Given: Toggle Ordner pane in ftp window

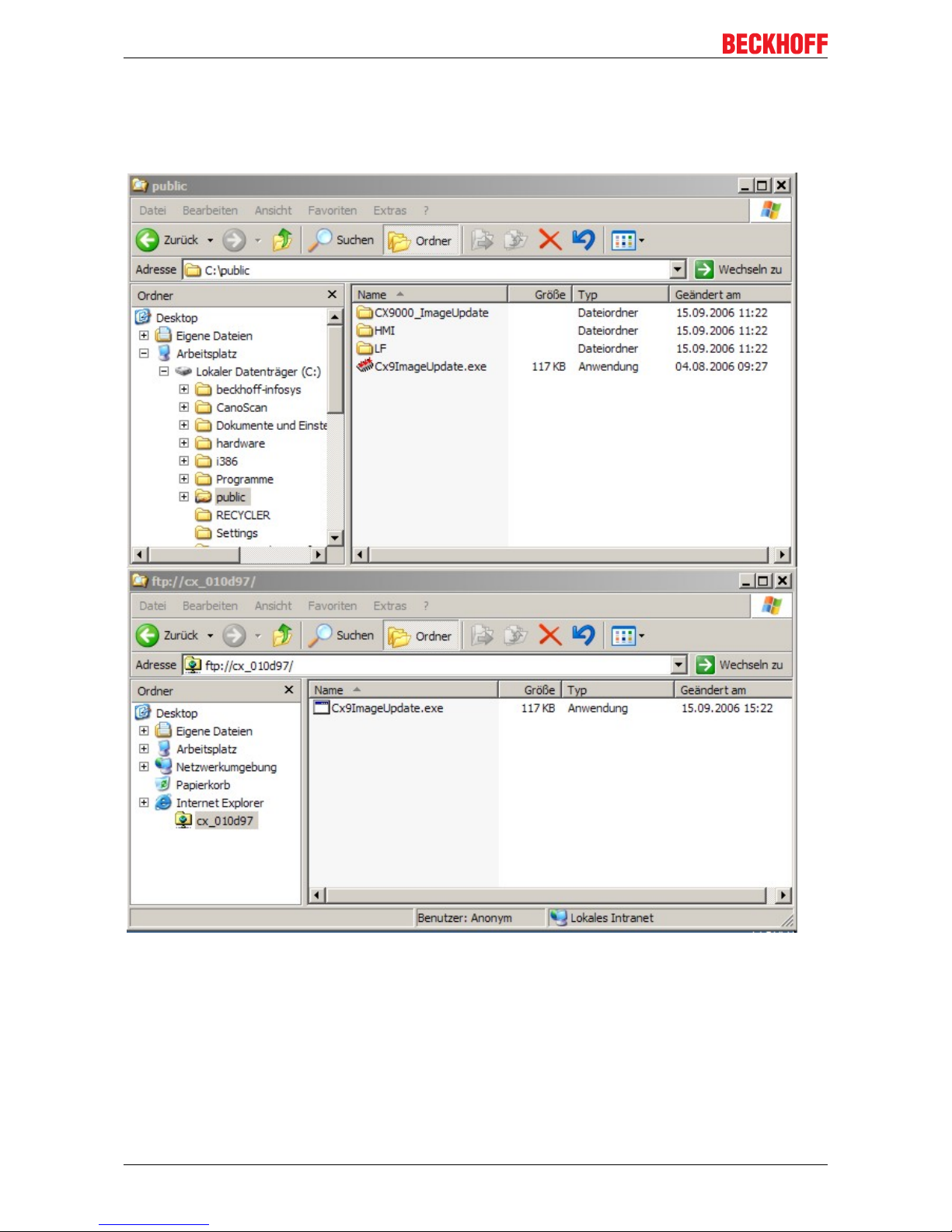Looking at the screenshot, I should coord(420,637).
